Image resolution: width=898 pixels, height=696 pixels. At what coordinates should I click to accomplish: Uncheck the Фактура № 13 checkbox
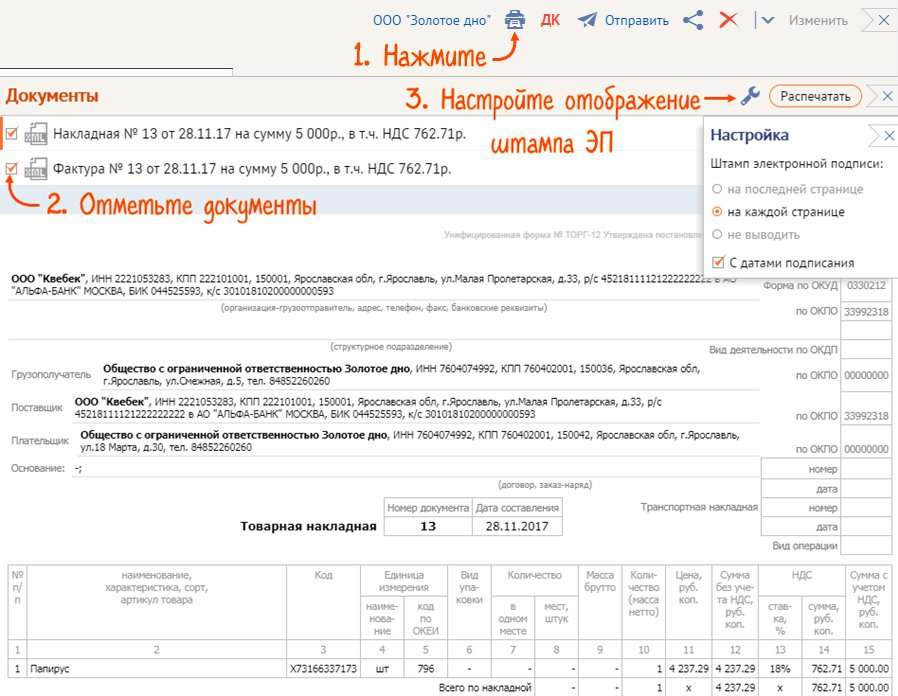(11, 168)
